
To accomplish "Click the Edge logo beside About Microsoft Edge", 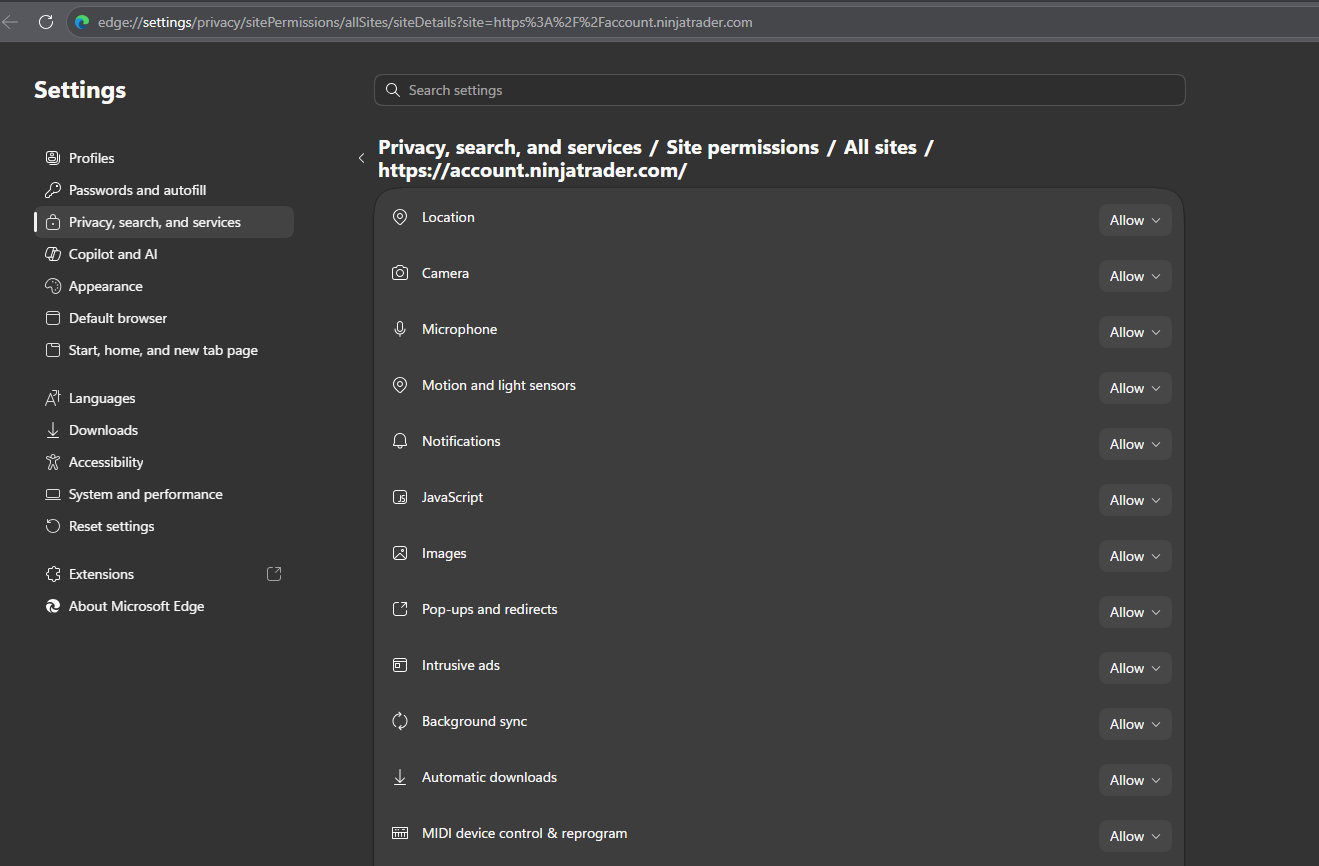I will click(x=53, y=606).
